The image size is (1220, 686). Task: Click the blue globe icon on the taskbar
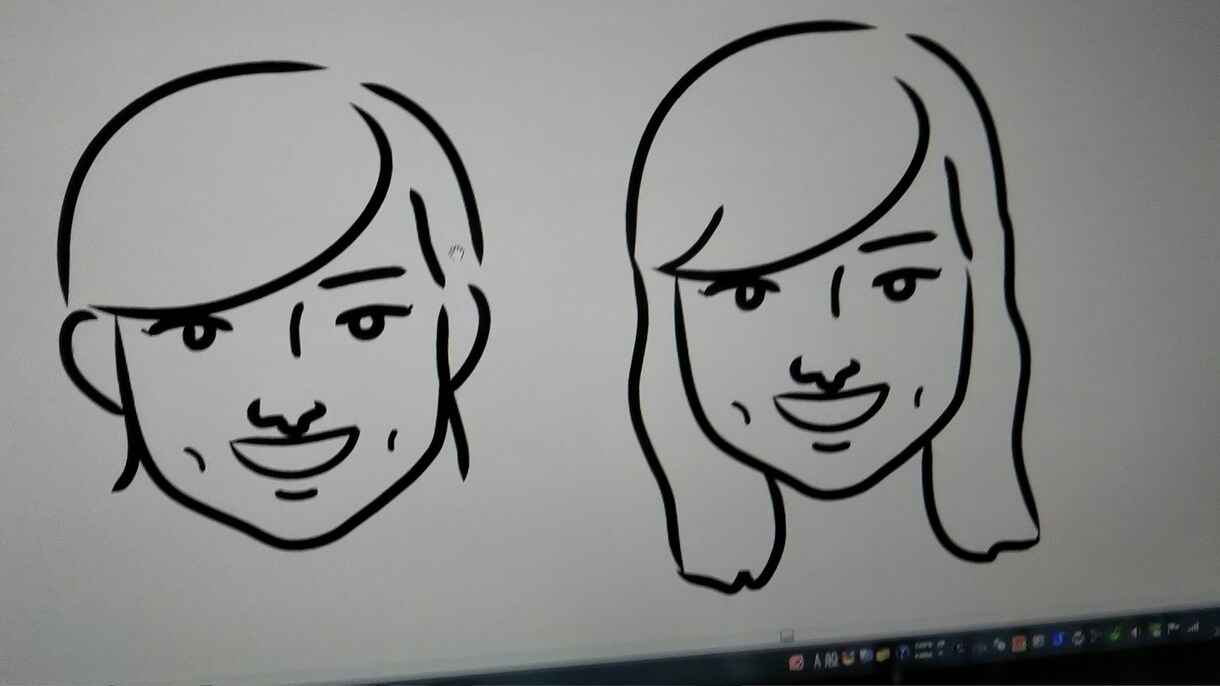(866, 656)
